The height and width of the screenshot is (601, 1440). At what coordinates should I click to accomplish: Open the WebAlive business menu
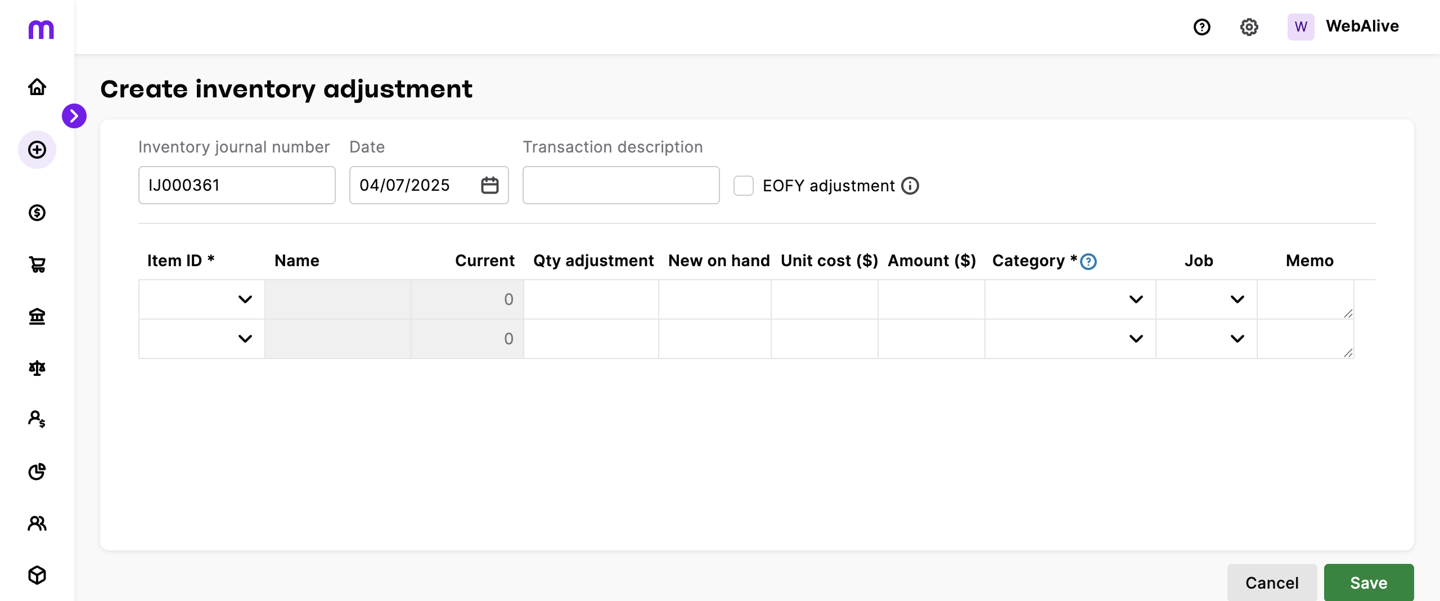pyautogui.click(x=1343, y=27)
